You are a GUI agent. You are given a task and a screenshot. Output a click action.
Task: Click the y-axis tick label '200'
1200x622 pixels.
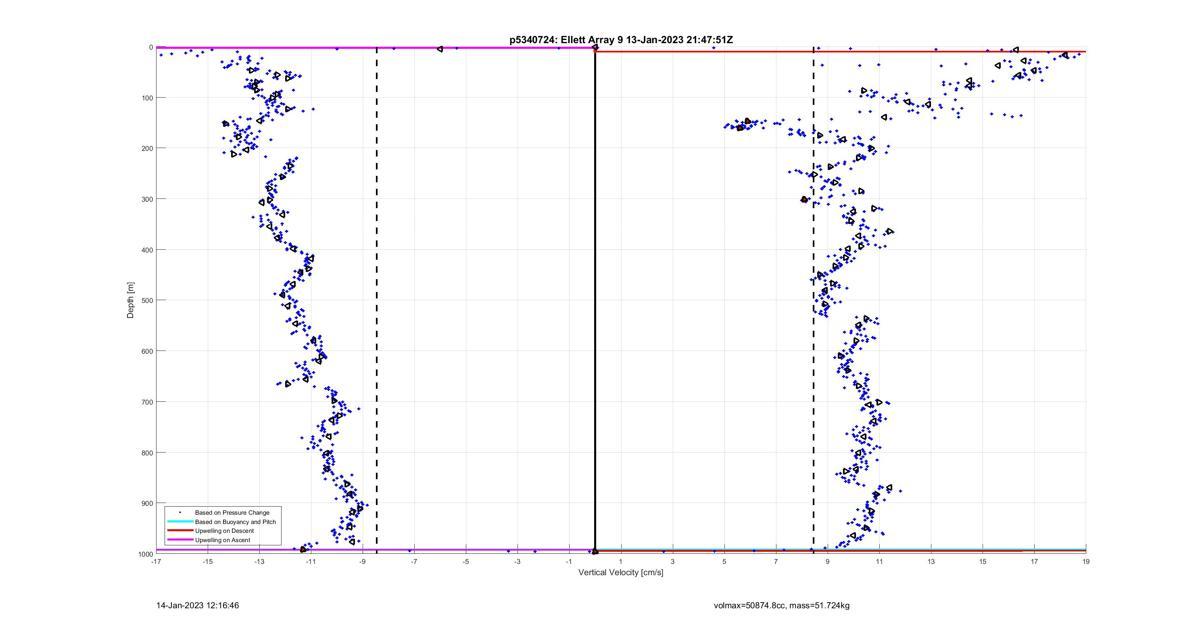(x=147, y=148)
